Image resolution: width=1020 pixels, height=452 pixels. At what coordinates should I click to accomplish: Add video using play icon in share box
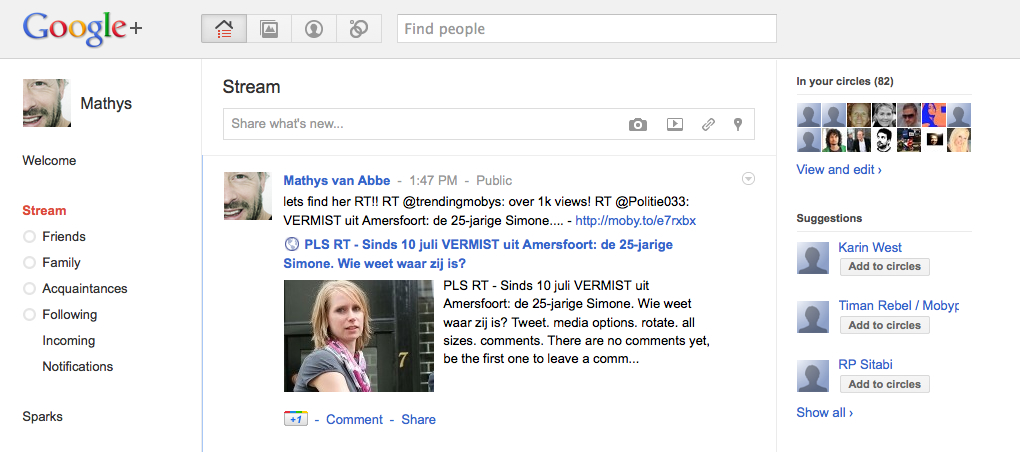tap(675, 125)
